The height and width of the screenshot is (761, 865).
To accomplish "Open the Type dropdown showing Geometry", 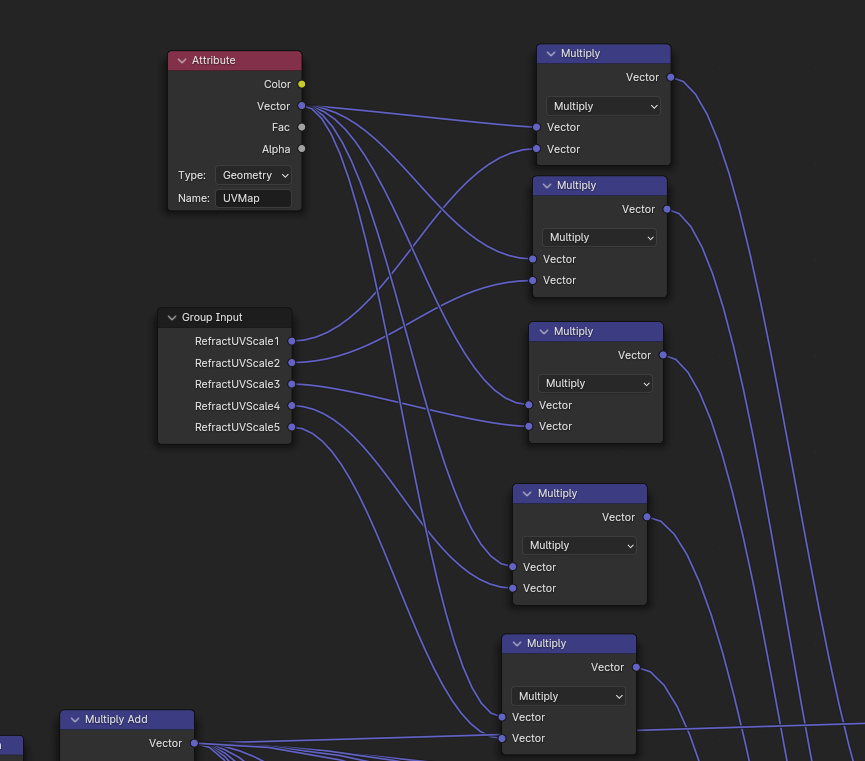I will click(253, 175).
